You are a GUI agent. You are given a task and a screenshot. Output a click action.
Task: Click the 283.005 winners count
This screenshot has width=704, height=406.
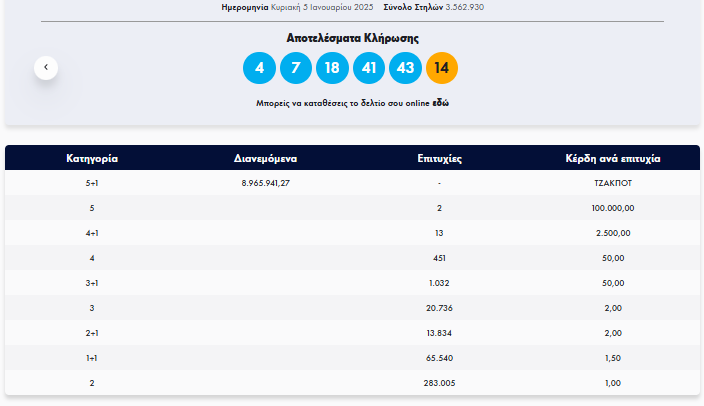pyautogui.click(x=439, y=383)
